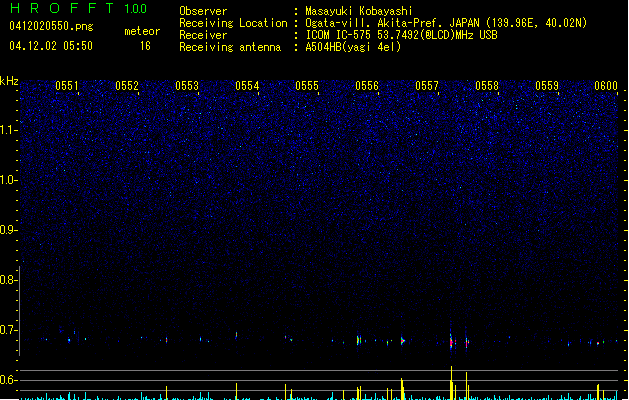This screenshot has height=400, width=629.
Task: Click the 0553 time marker
Action: pyautogui.click(x=187, y=86)
